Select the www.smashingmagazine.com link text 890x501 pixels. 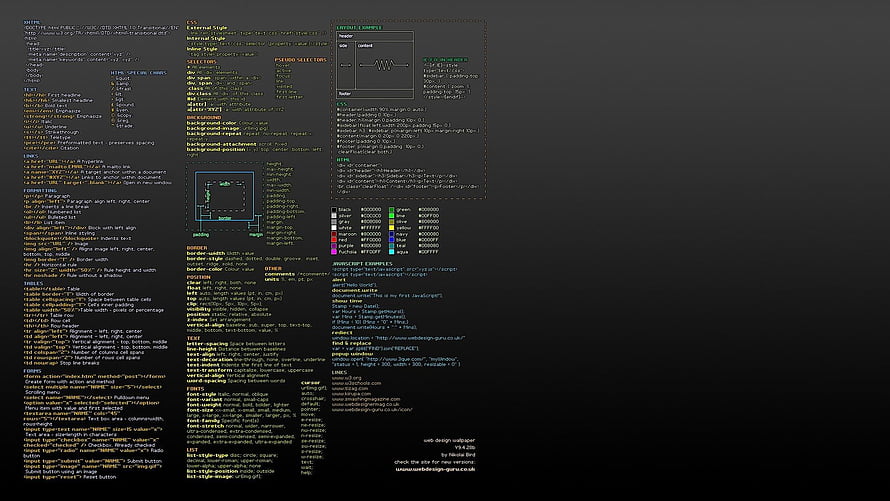point(366,399)
